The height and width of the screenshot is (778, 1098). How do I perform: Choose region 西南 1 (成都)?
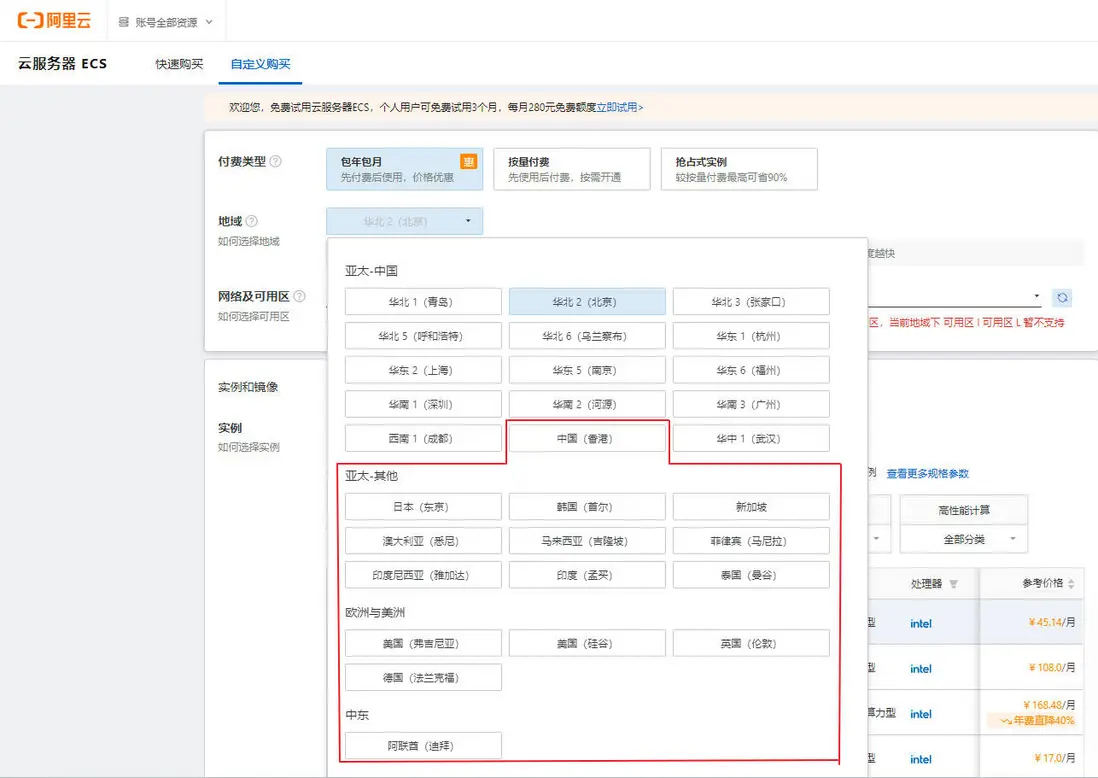click(x=423, y=439)
